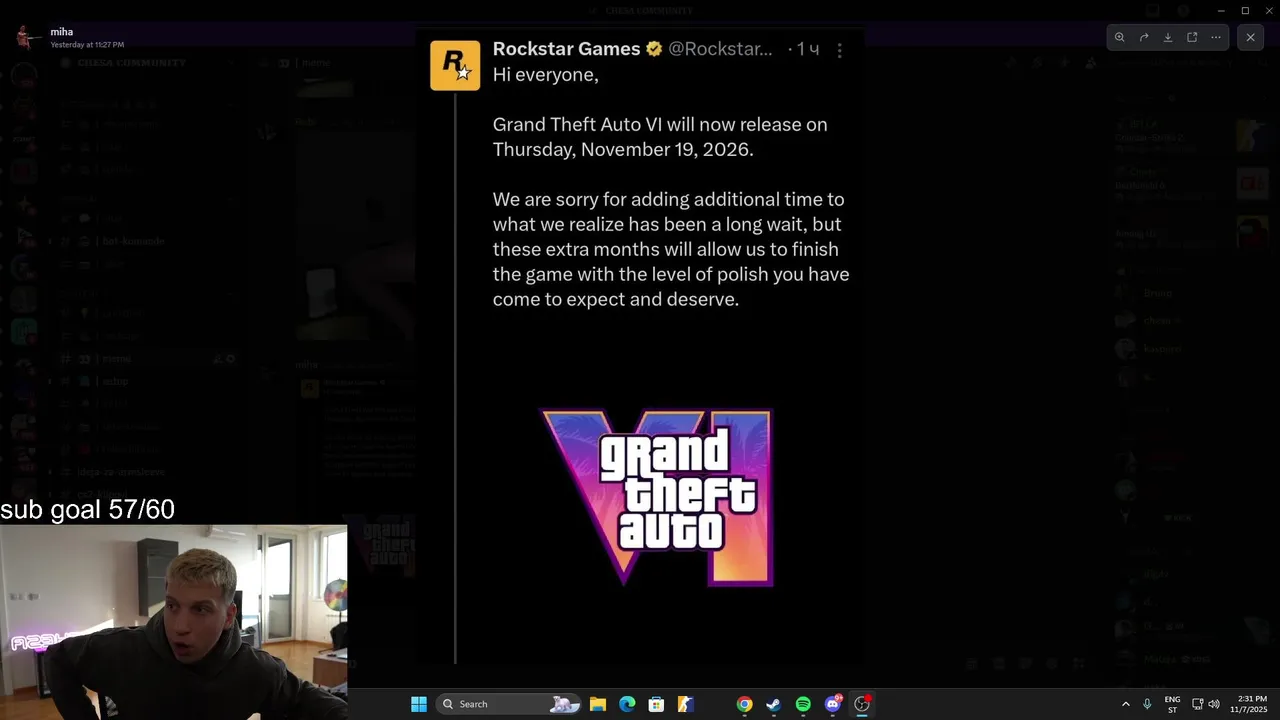Zoom in on the image preview

[1120, 37]
